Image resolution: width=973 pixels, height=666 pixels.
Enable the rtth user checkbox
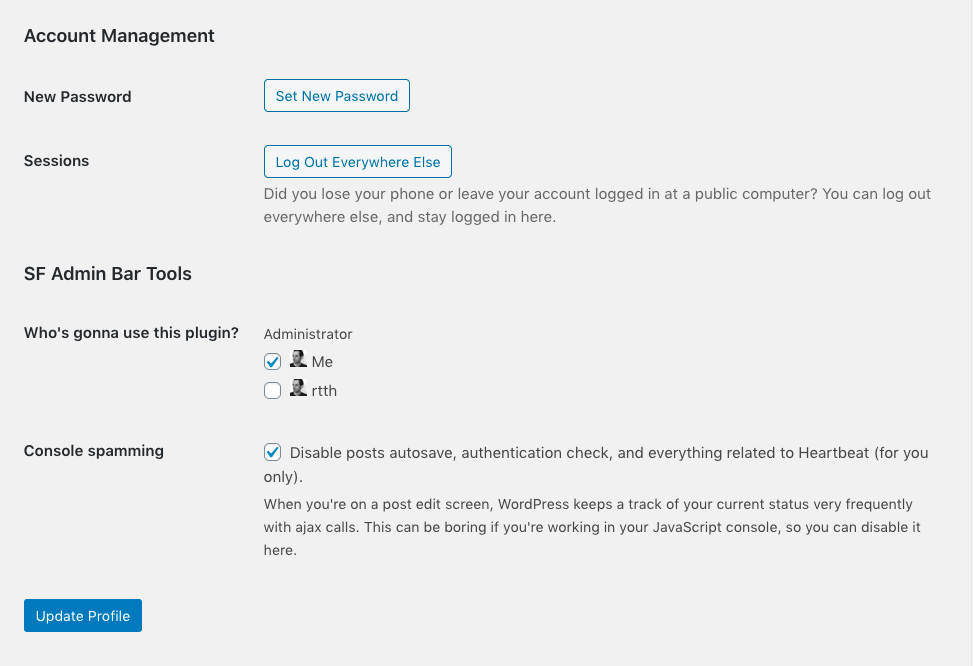(x=272, y=391)
